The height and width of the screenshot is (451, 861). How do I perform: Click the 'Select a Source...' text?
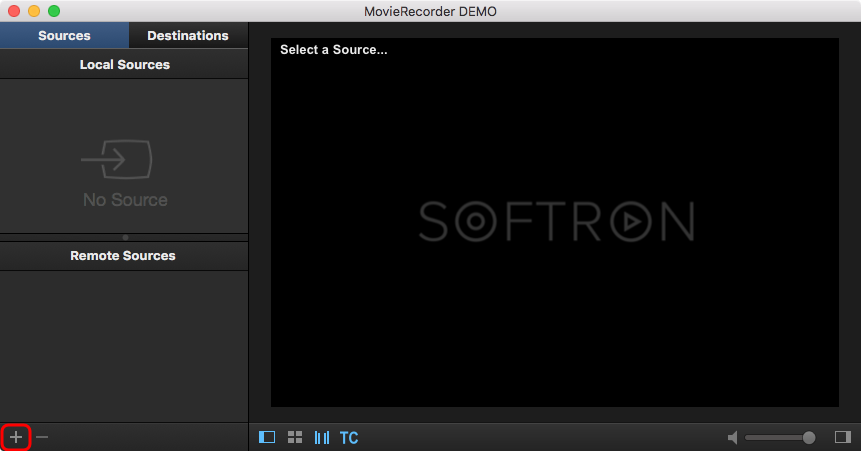333,49
